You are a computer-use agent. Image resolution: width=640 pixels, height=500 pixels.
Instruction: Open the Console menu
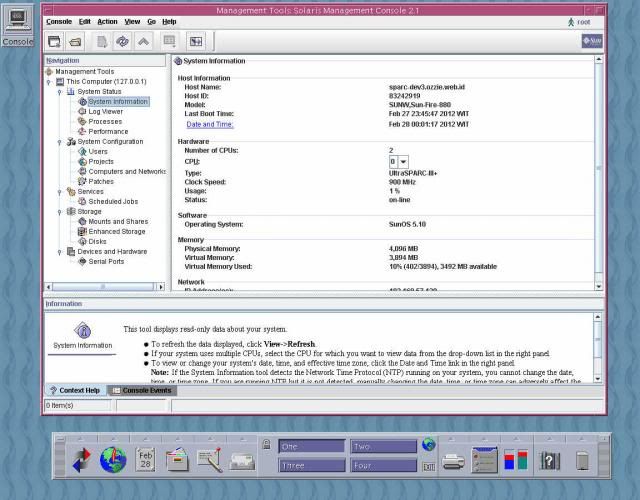tap(59, 22)
